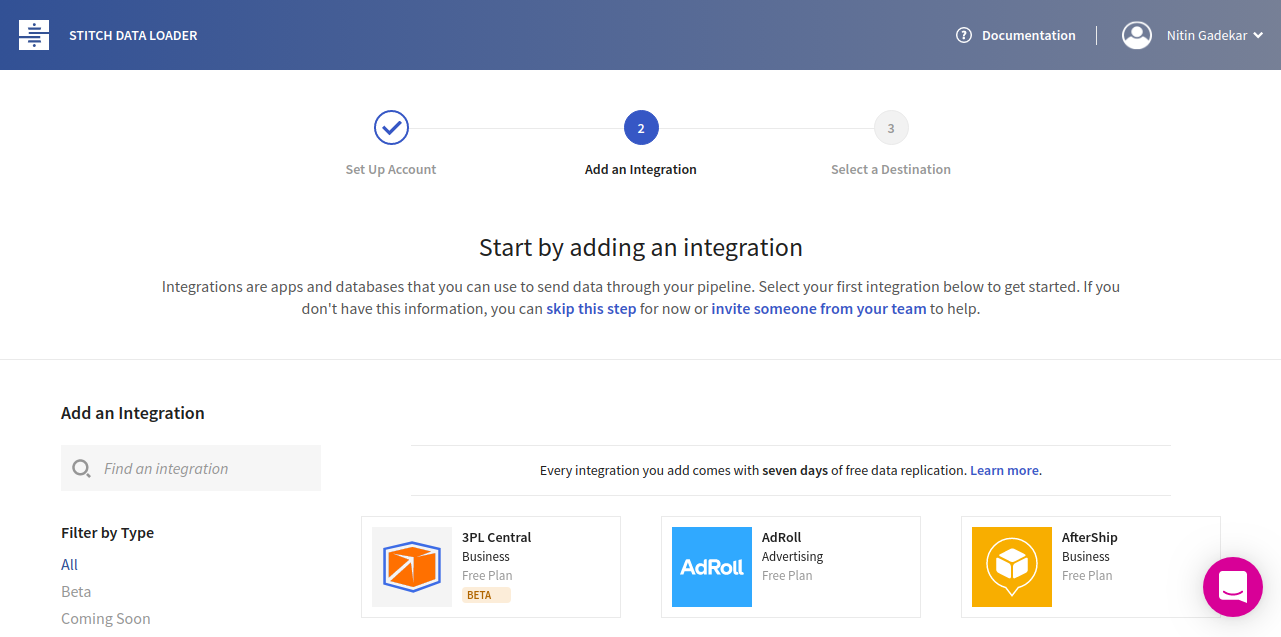The image size is (1281, 637).
Task: Click the completed Set Up Account checkmark
Action: point(391,128)
